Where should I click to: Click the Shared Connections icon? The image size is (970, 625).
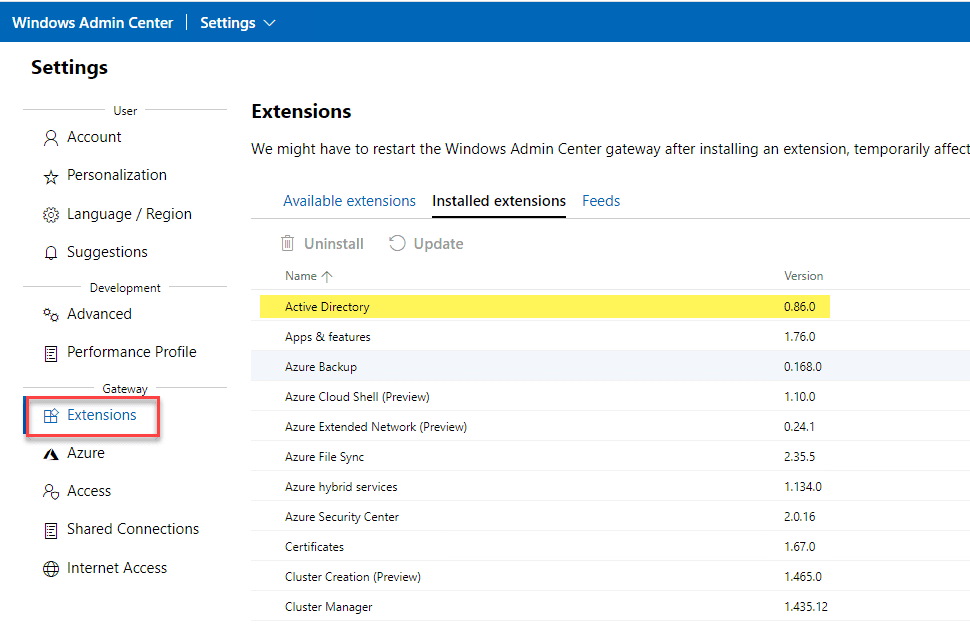(x=51, y=530)
